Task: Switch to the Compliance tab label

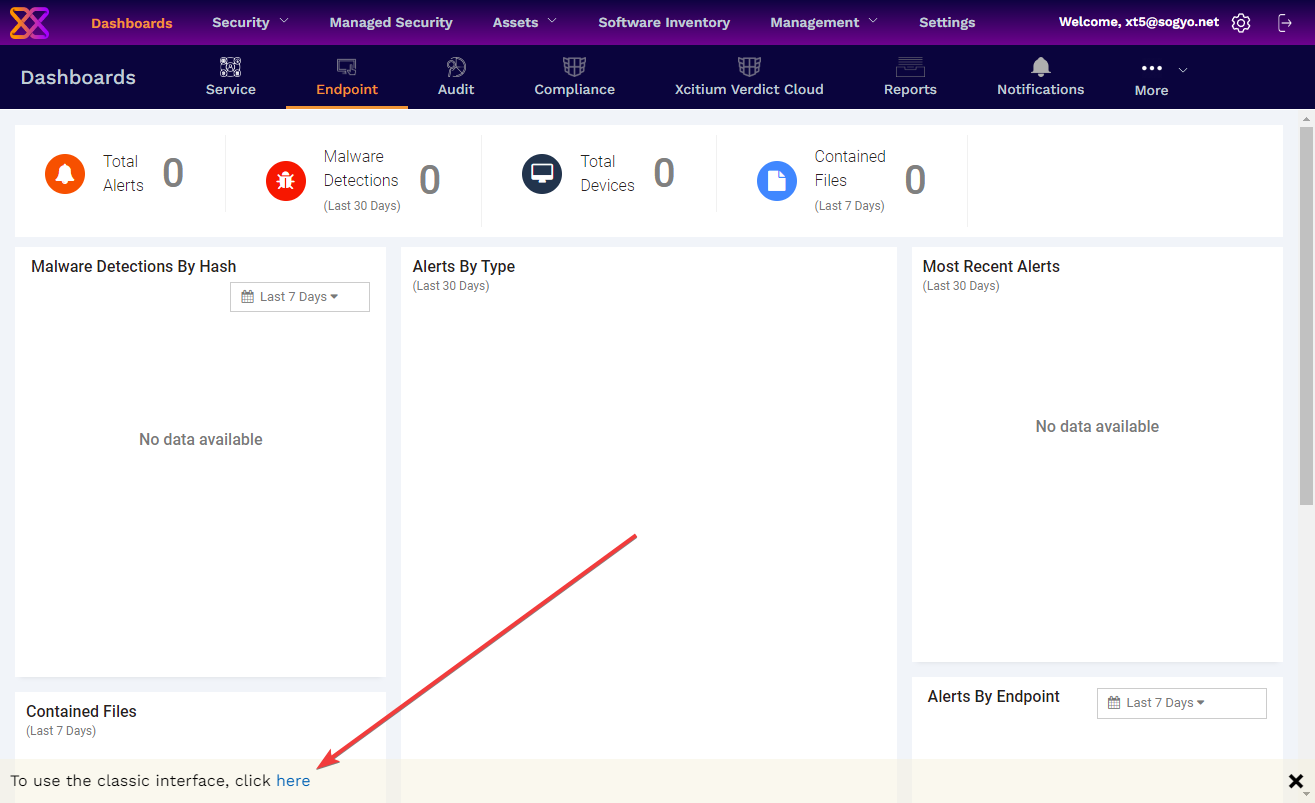Action: click(x=574, y=89)
